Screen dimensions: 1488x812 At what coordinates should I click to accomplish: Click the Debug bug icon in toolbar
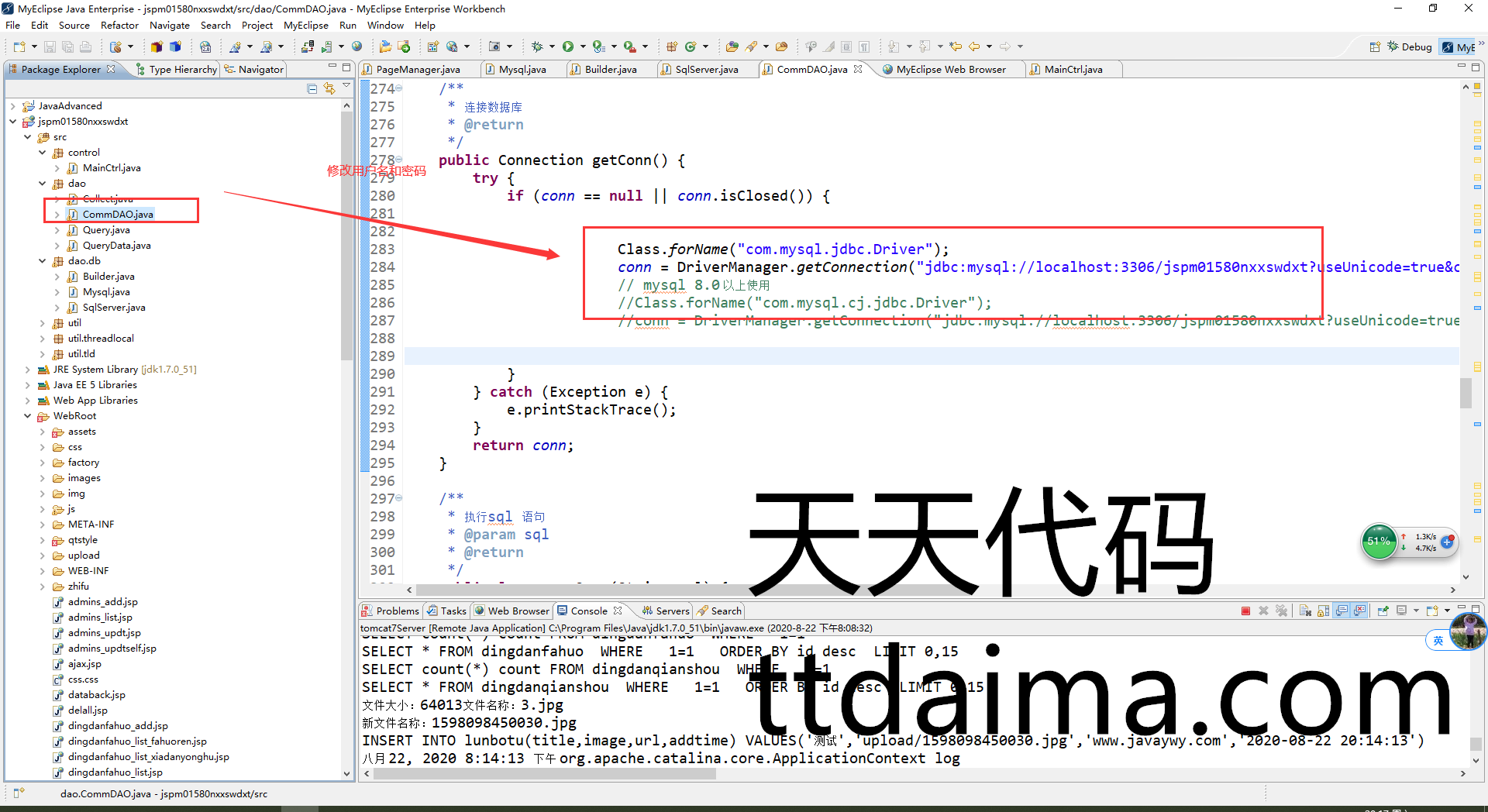coord(537,46)
